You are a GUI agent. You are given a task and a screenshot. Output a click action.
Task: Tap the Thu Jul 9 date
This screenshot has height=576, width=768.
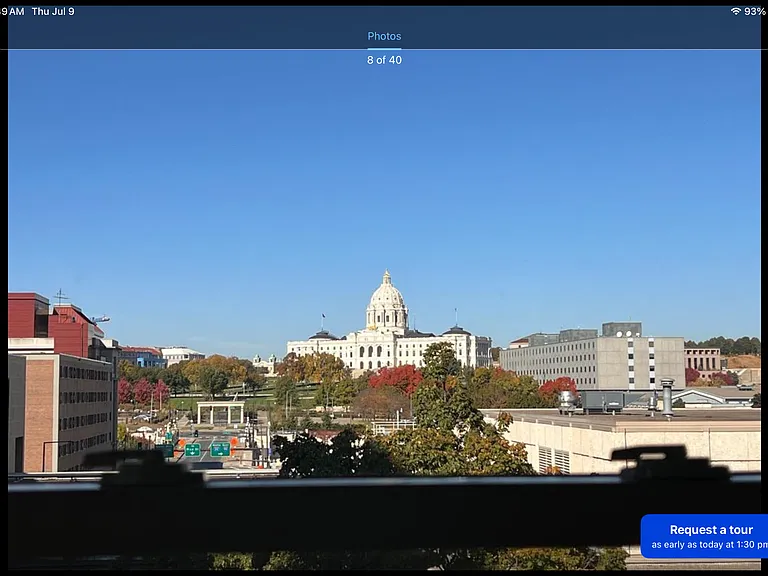[x=53, y=11]
